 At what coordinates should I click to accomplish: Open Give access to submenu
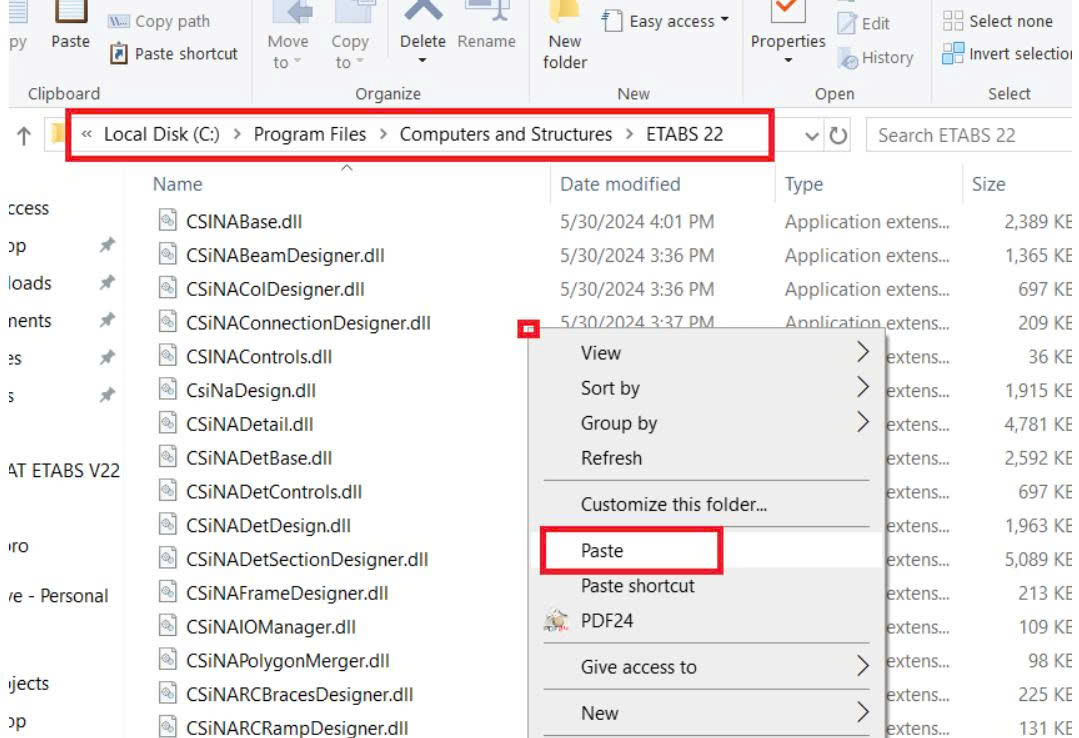pyautogui.click(x=706, y=667)
